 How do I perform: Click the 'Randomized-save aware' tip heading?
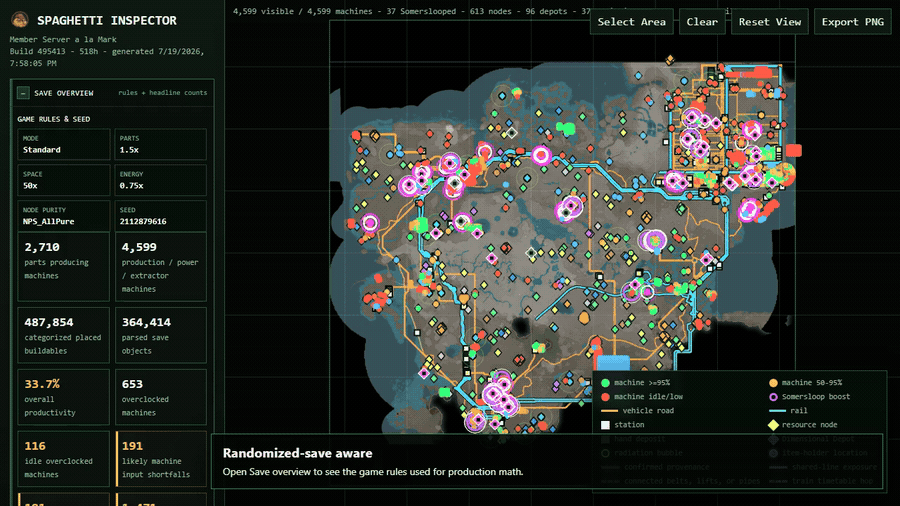(297, 453)
